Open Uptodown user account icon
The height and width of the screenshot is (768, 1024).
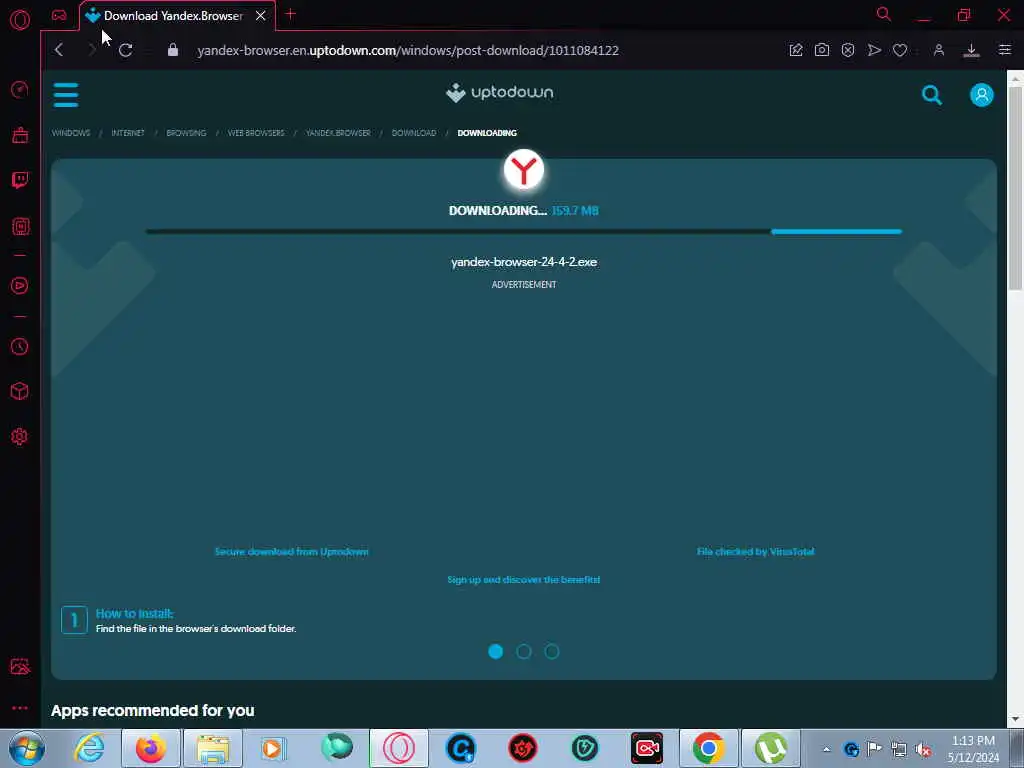[x=982, y=95]
